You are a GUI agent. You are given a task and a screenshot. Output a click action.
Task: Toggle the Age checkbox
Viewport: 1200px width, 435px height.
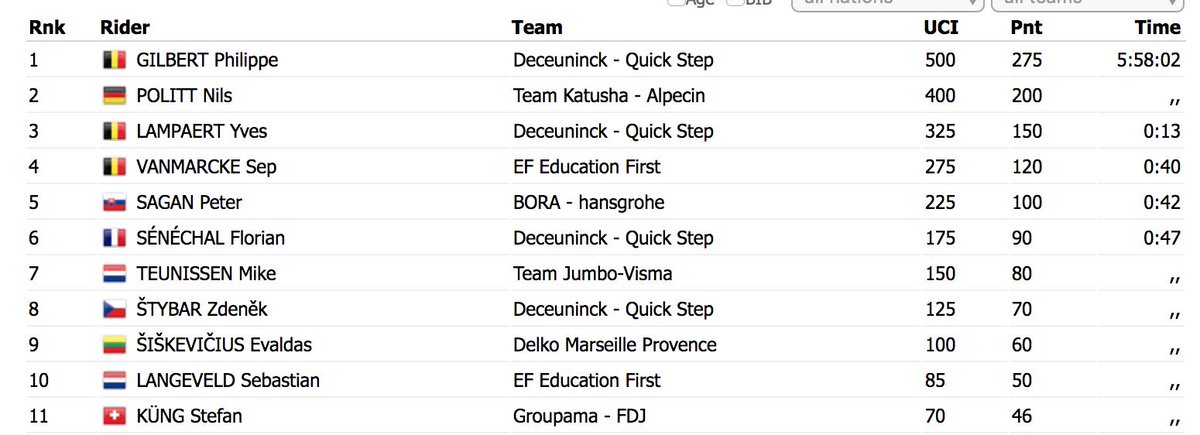point(676,3)
